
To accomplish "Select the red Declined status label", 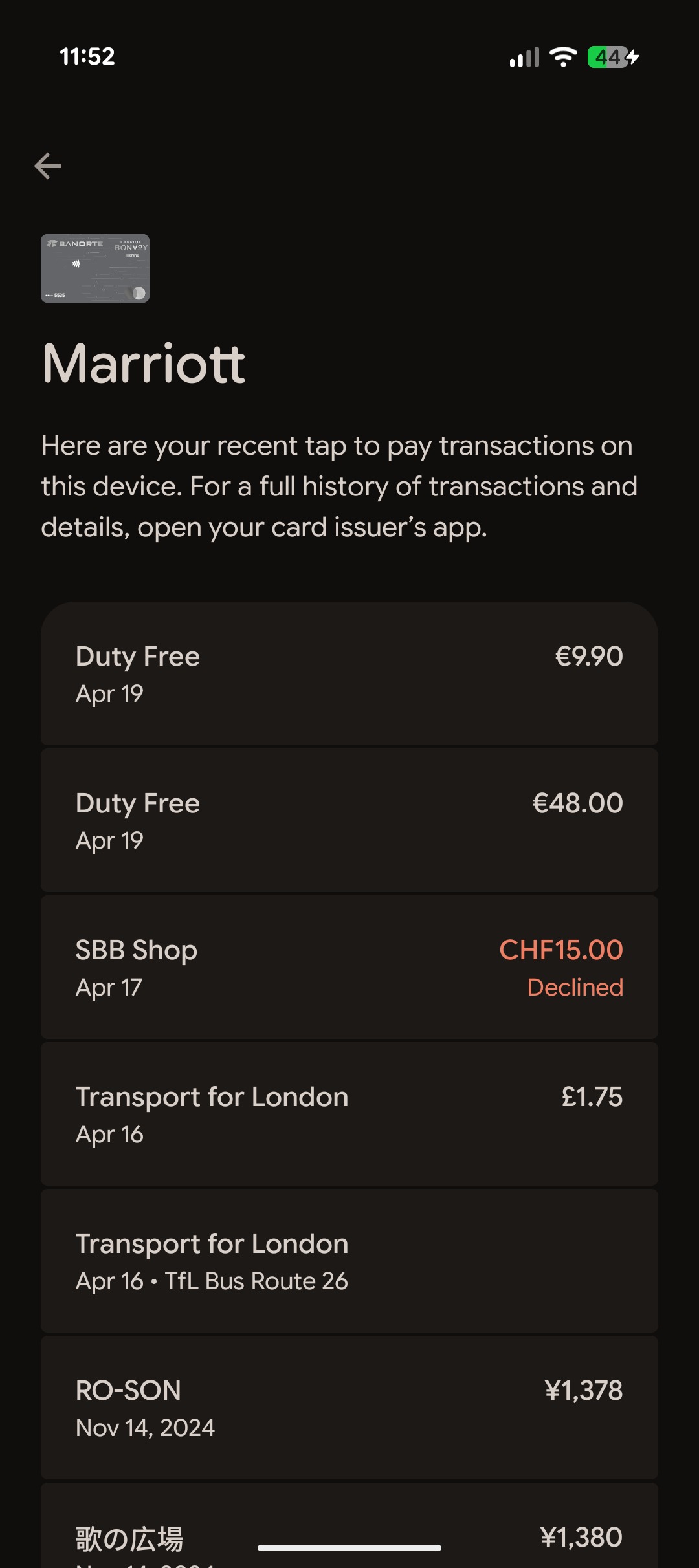I will [x=575, y=987].
